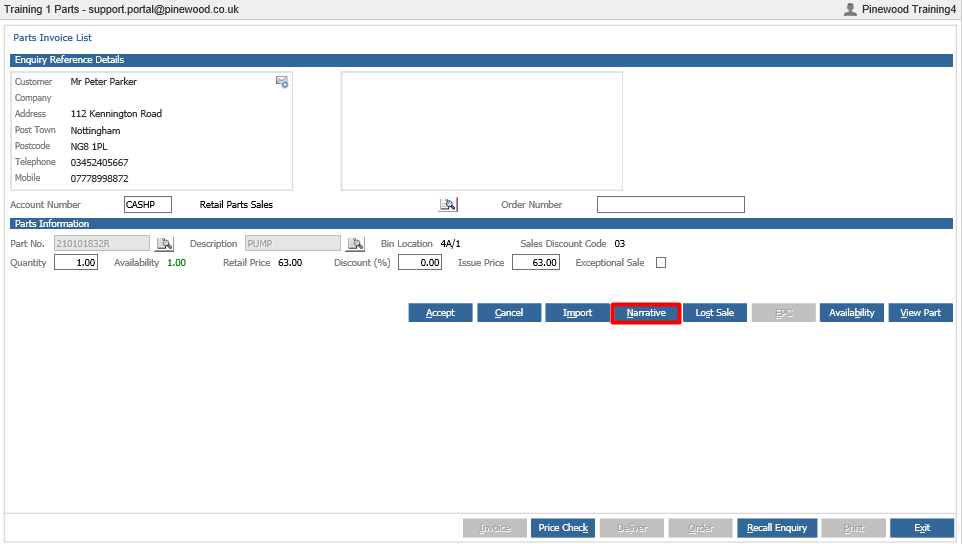Open the Narrative button
Viewport: 962px width, 544px height.
[x=646, y=313]
